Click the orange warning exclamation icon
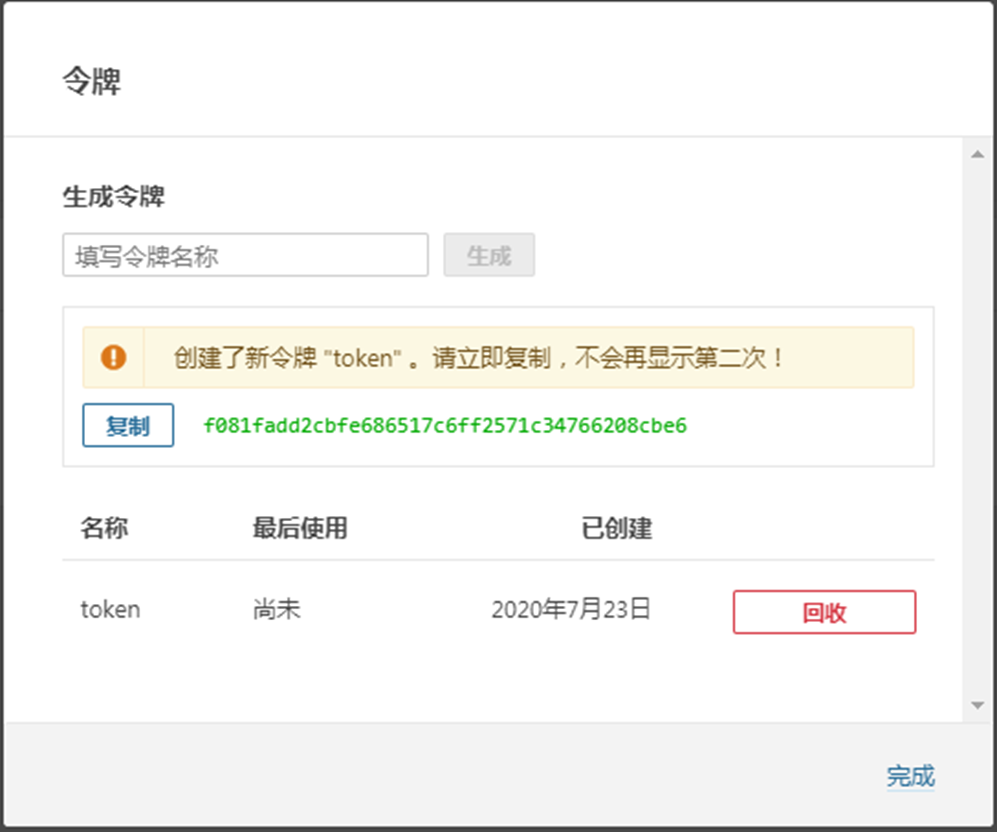Viewport: 997px width, 832px height. click(x=113, y=357)
